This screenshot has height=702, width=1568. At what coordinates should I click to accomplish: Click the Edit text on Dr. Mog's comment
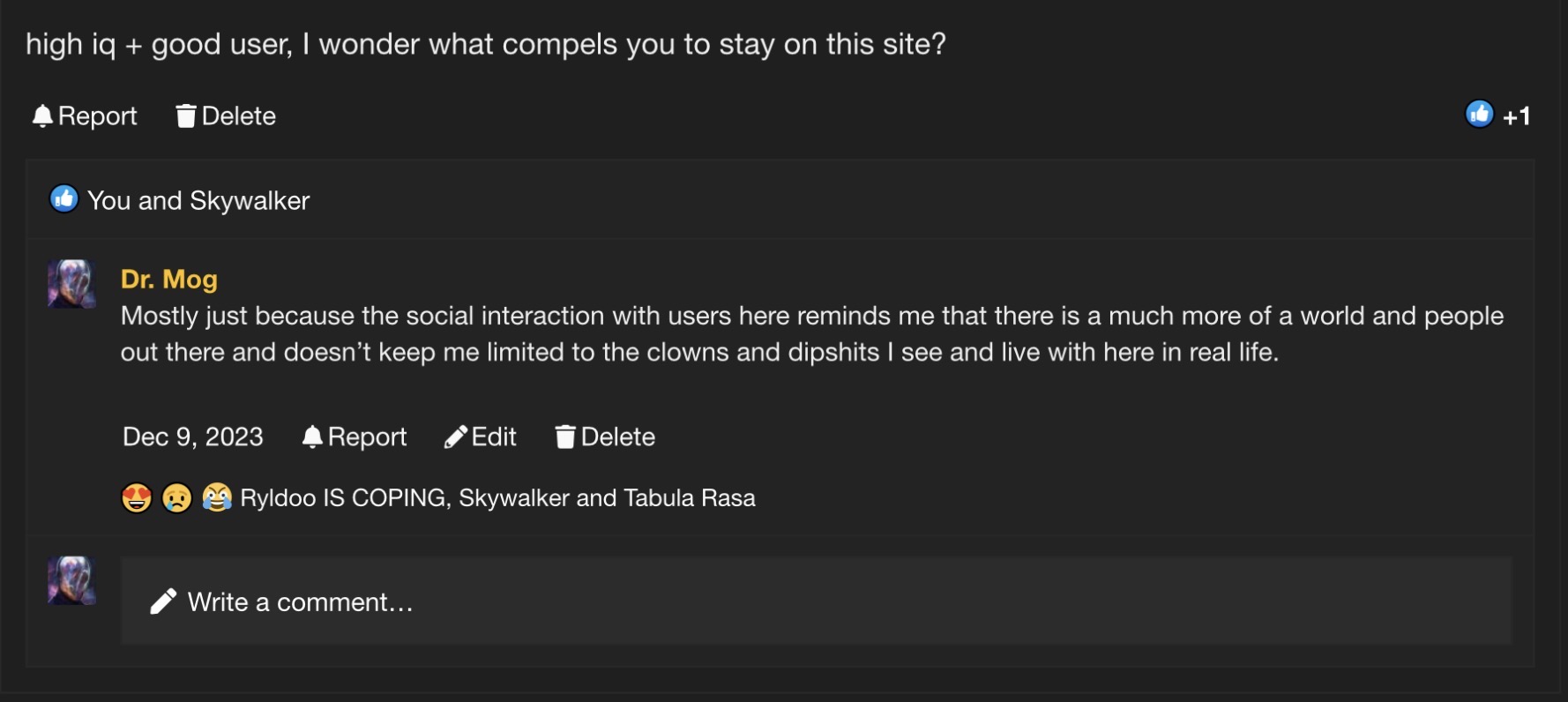coord(494,437)
